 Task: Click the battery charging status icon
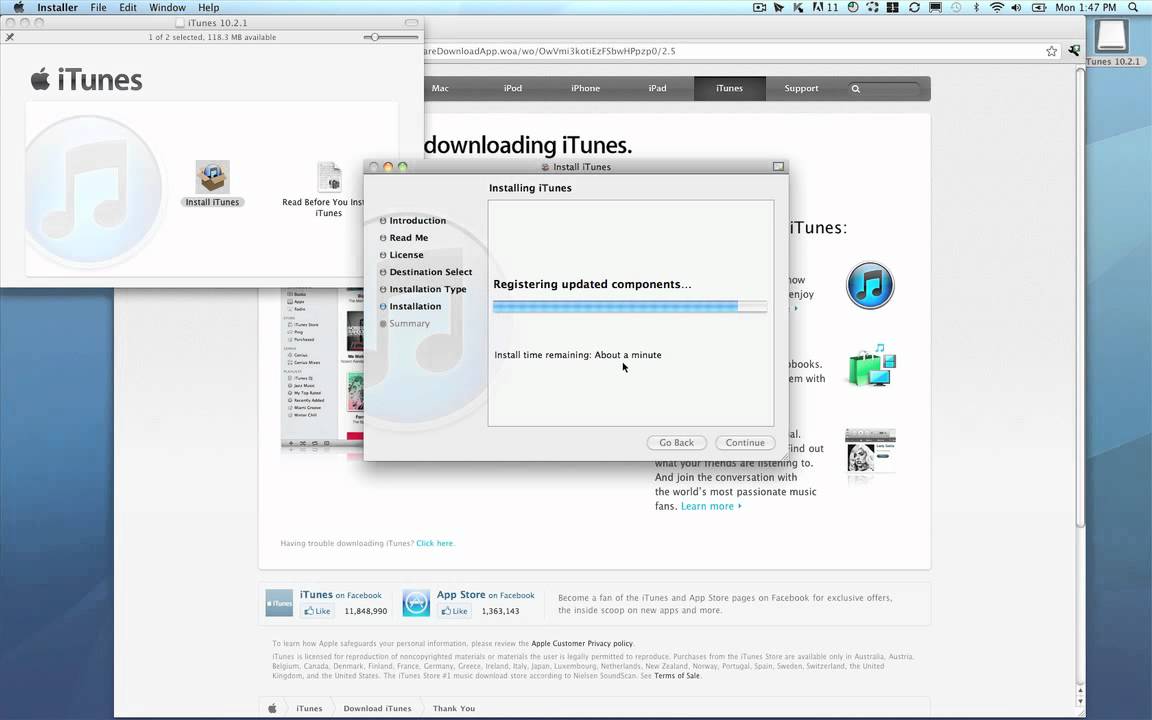click(x=1039, y=7)
